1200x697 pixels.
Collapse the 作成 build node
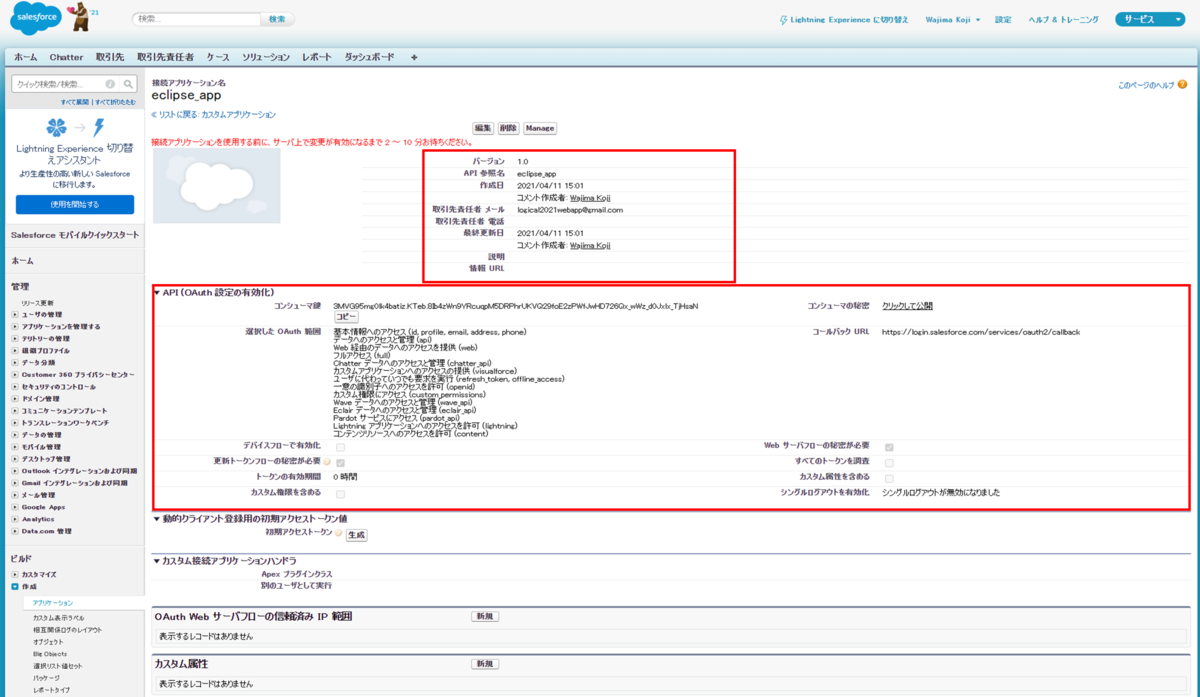click(x=15, y=587)
